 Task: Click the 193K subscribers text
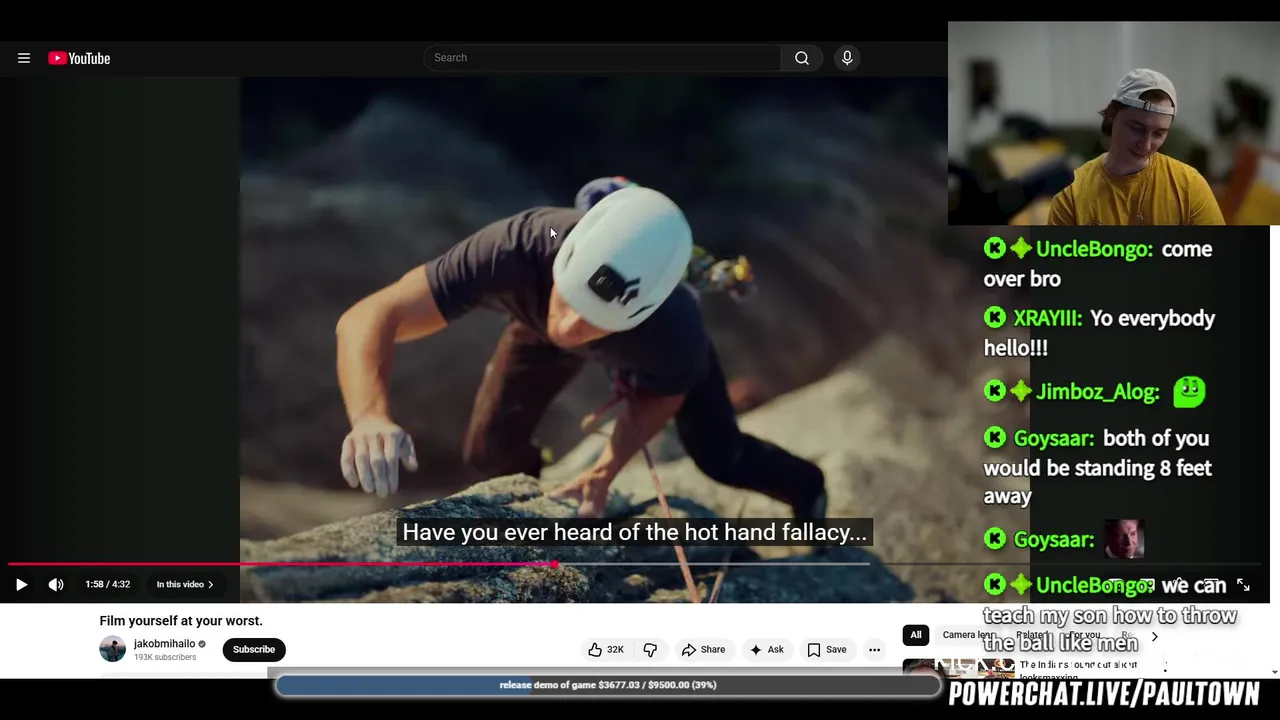pyautogui.click(x=165, y=658)
